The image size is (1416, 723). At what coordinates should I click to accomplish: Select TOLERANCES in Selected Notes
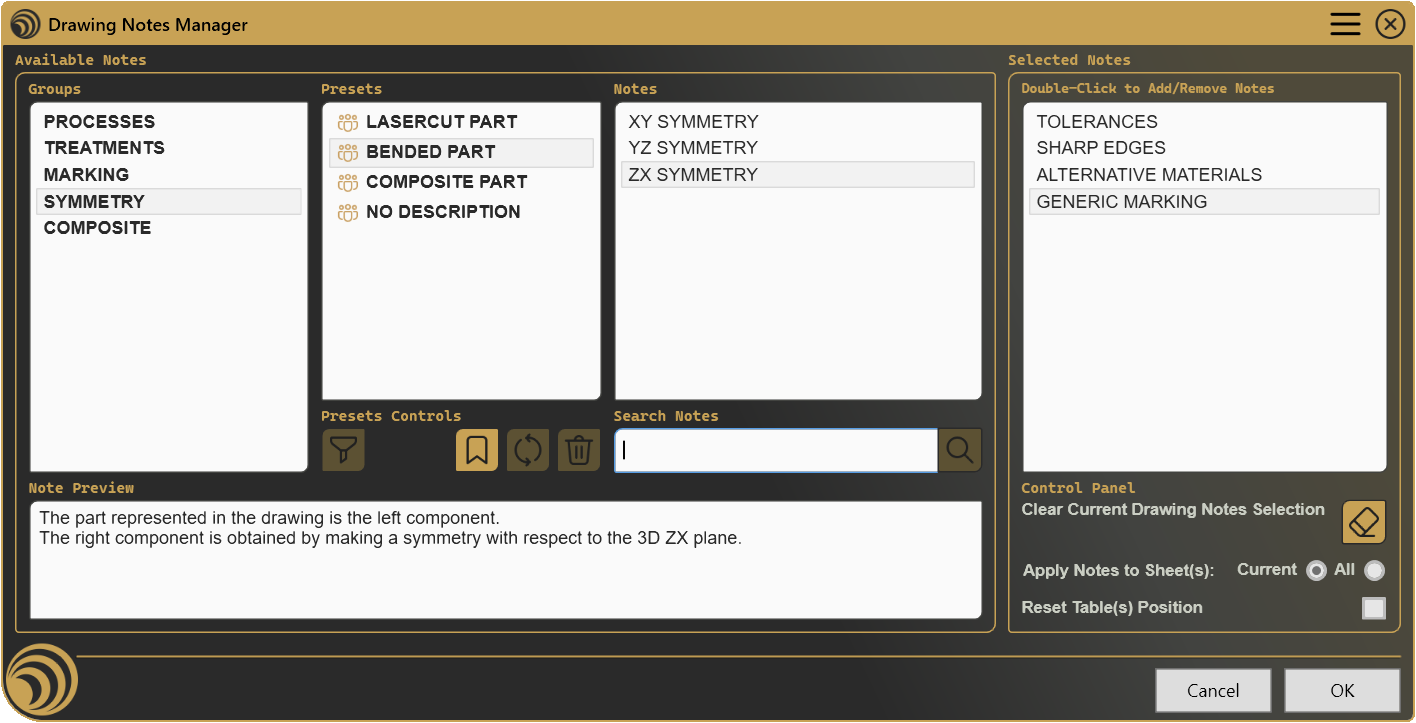click(x=1204, y=122)
